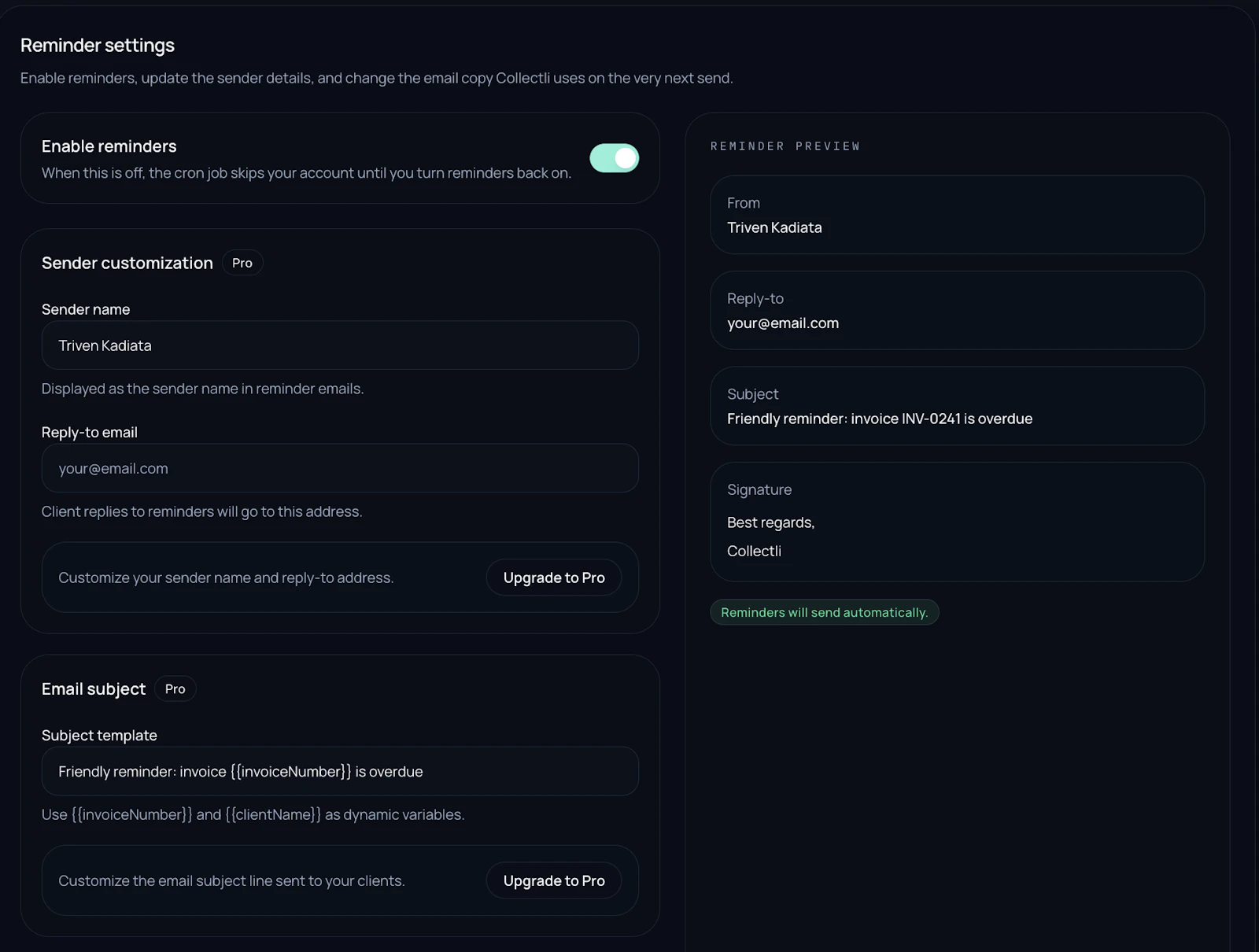
Task: Click the REMINDER PREVIEW panel header
Action: (x=785, y=146)
